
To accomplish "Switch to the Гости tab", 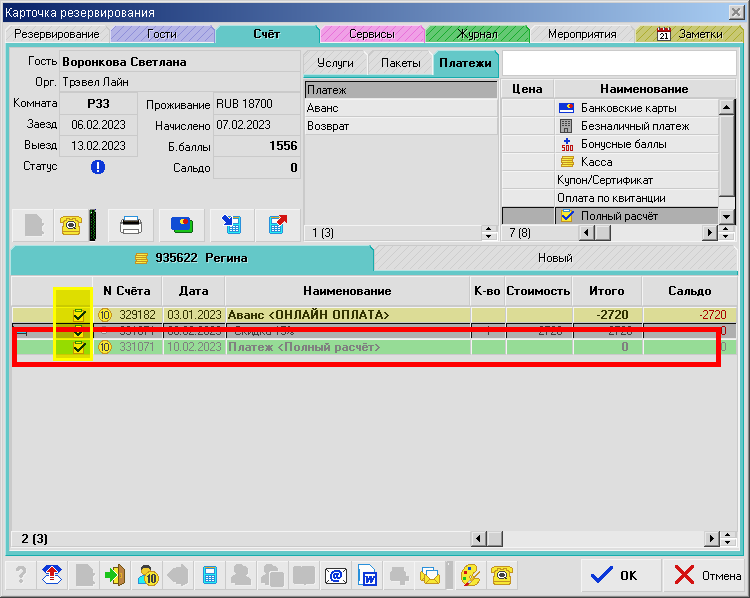I will pyautogui.click(x=162, y=33).
